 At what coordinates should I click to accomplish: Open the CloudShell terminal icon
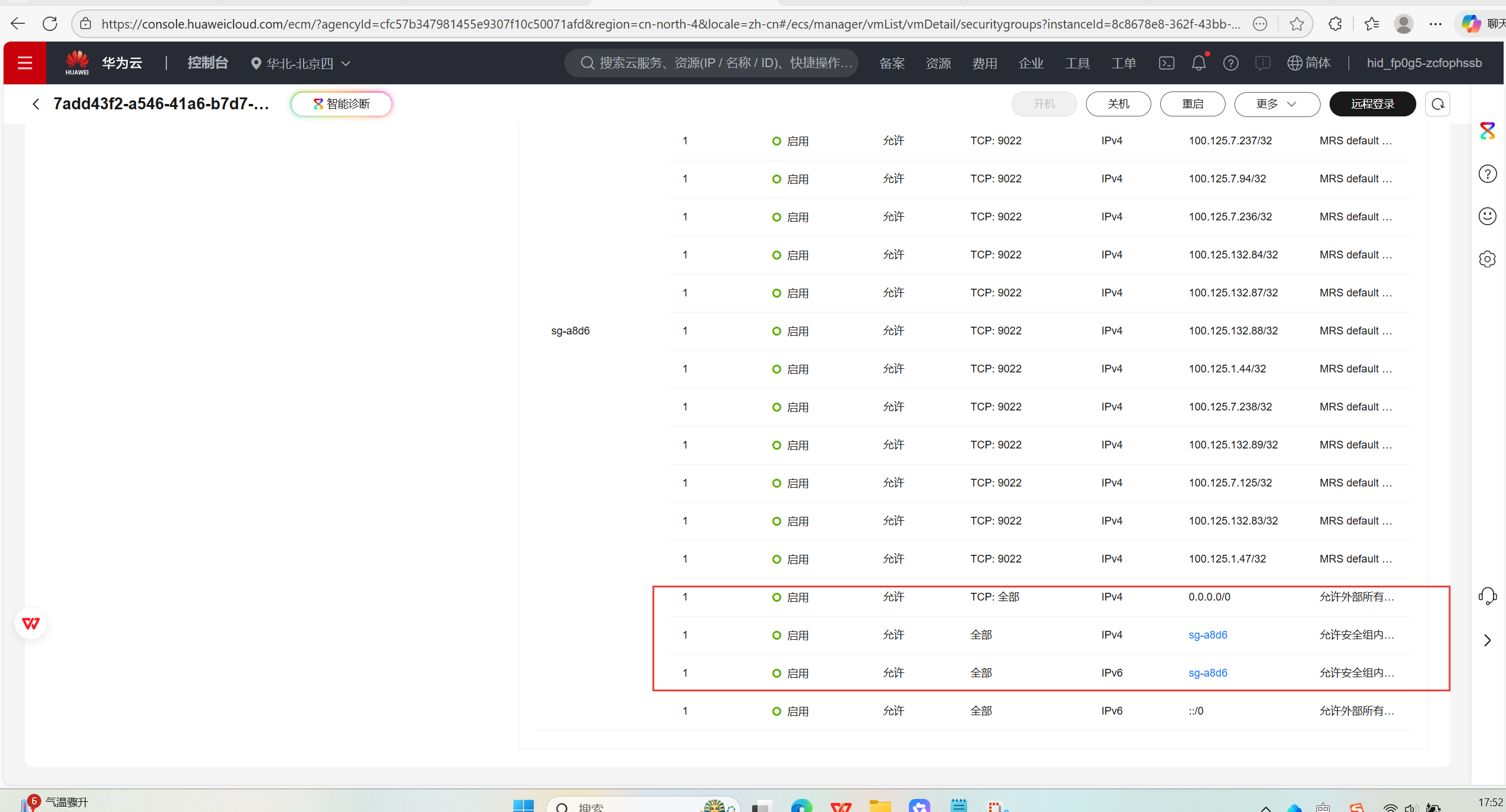1166,63
